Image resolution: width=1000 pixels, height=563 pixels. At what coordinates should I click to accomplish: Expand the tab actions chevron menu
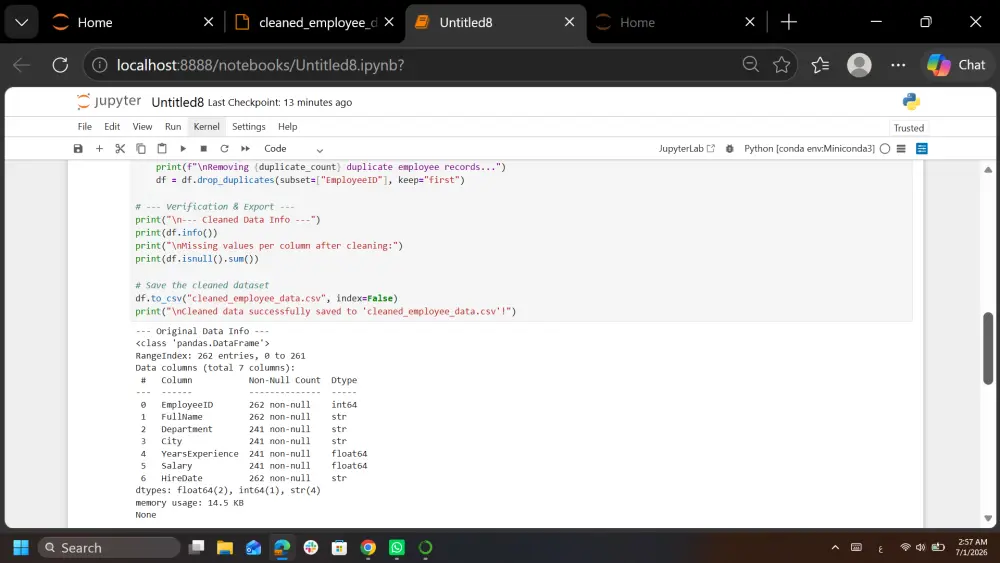[22, 22]
